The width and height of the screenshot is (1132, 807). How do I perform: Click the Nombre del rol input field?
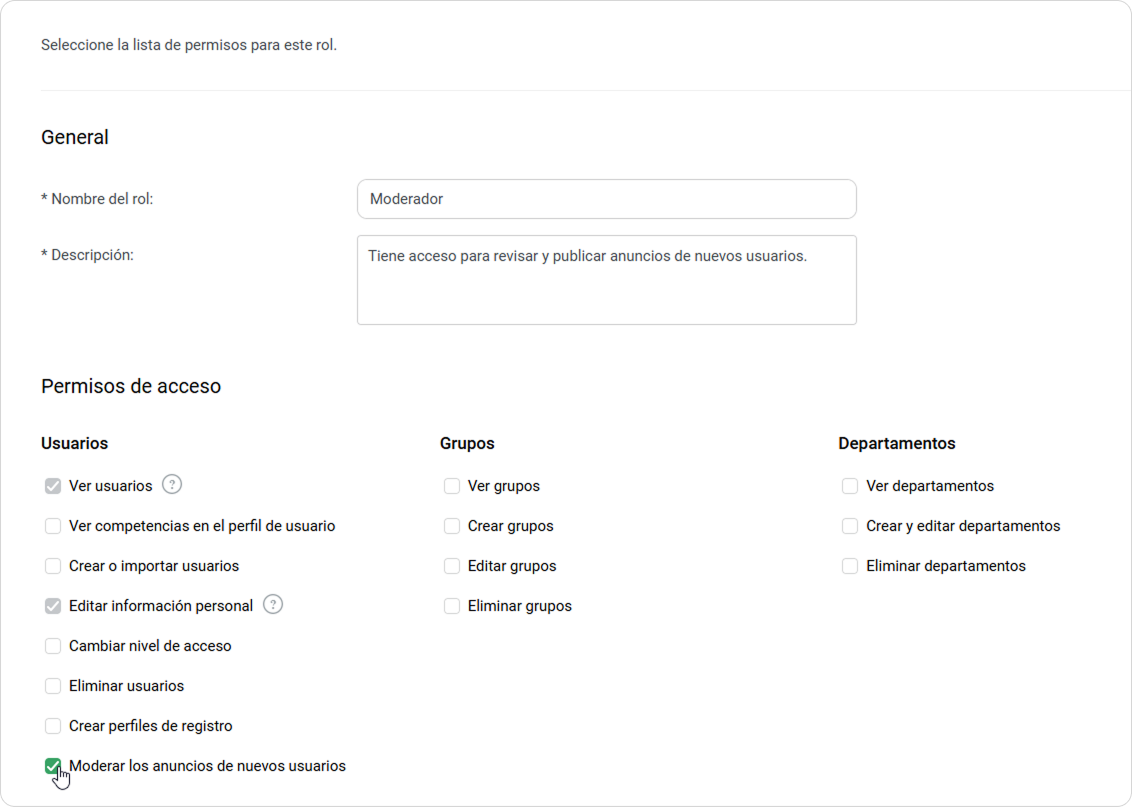[x=606, y=199]
